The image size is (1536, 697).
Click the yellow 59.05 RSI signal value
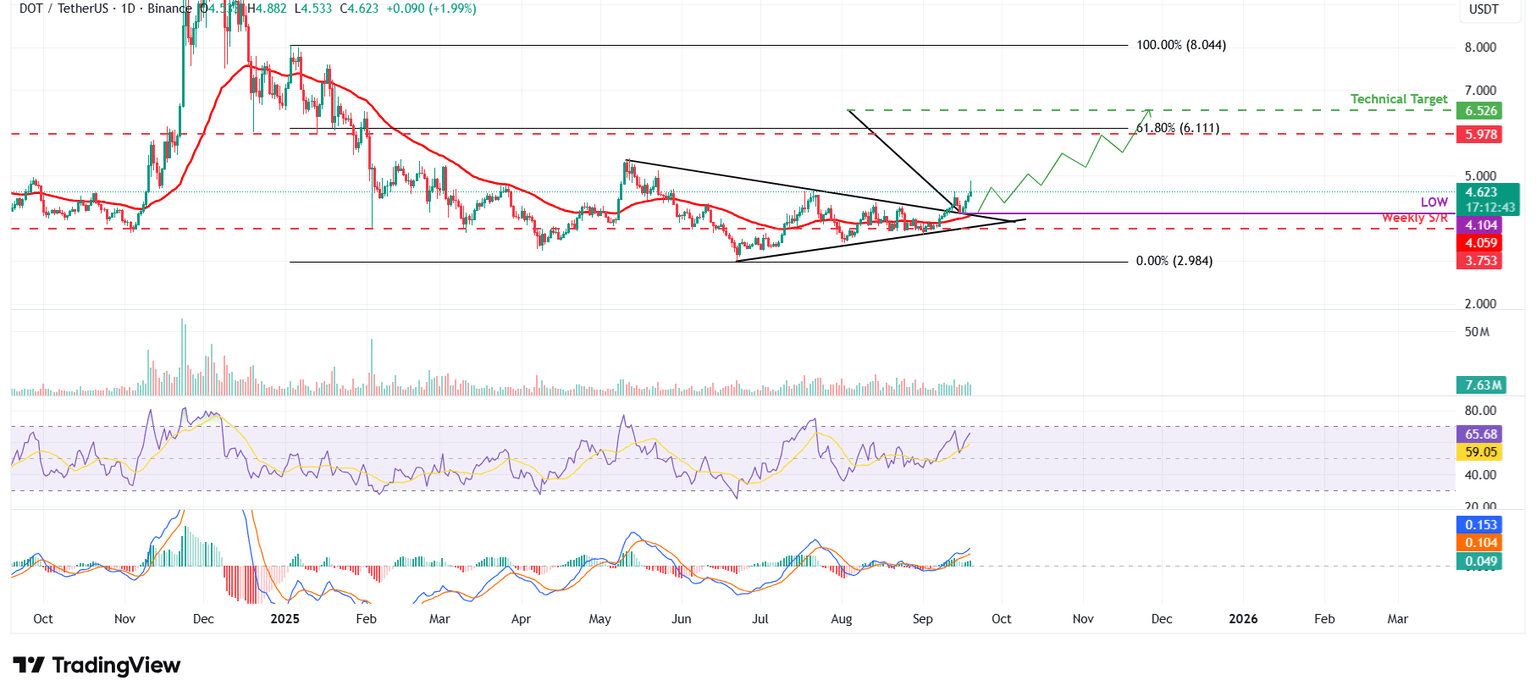(1481, 452)
